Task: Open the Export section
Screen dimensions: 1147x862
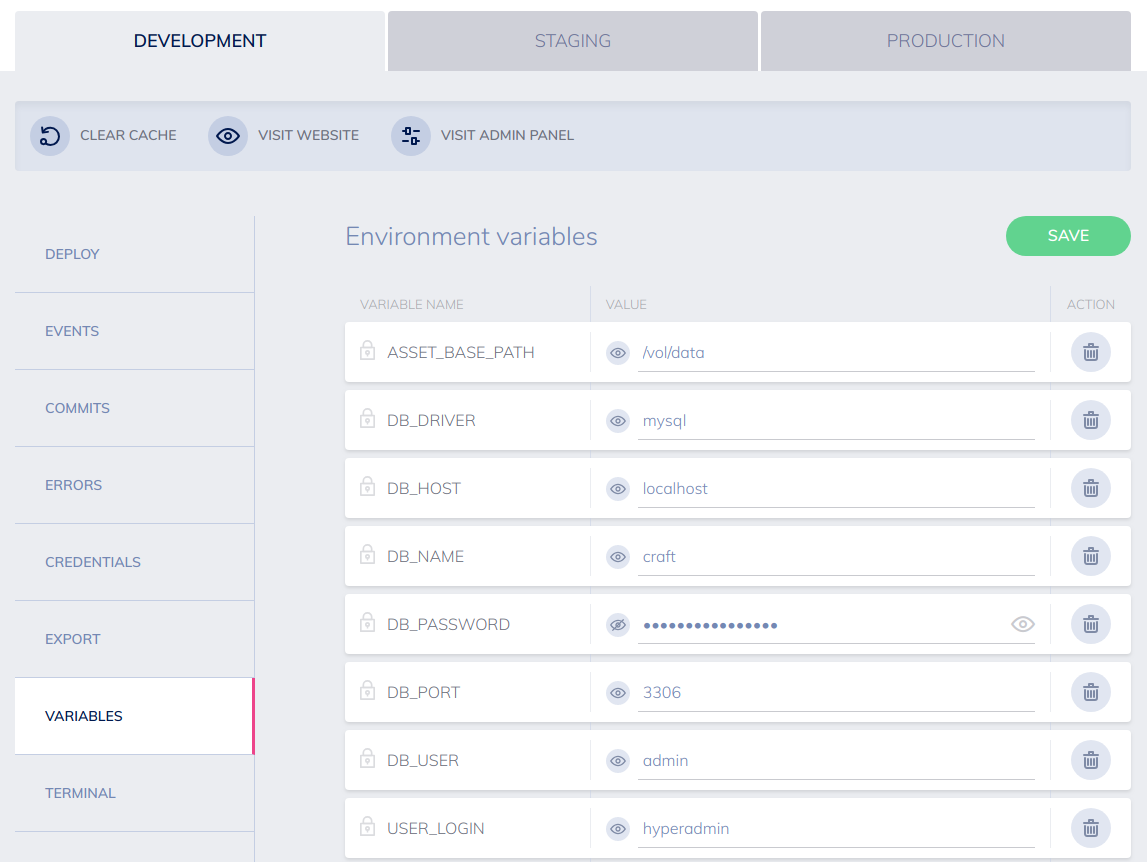Action: click(x=135, y=639)
